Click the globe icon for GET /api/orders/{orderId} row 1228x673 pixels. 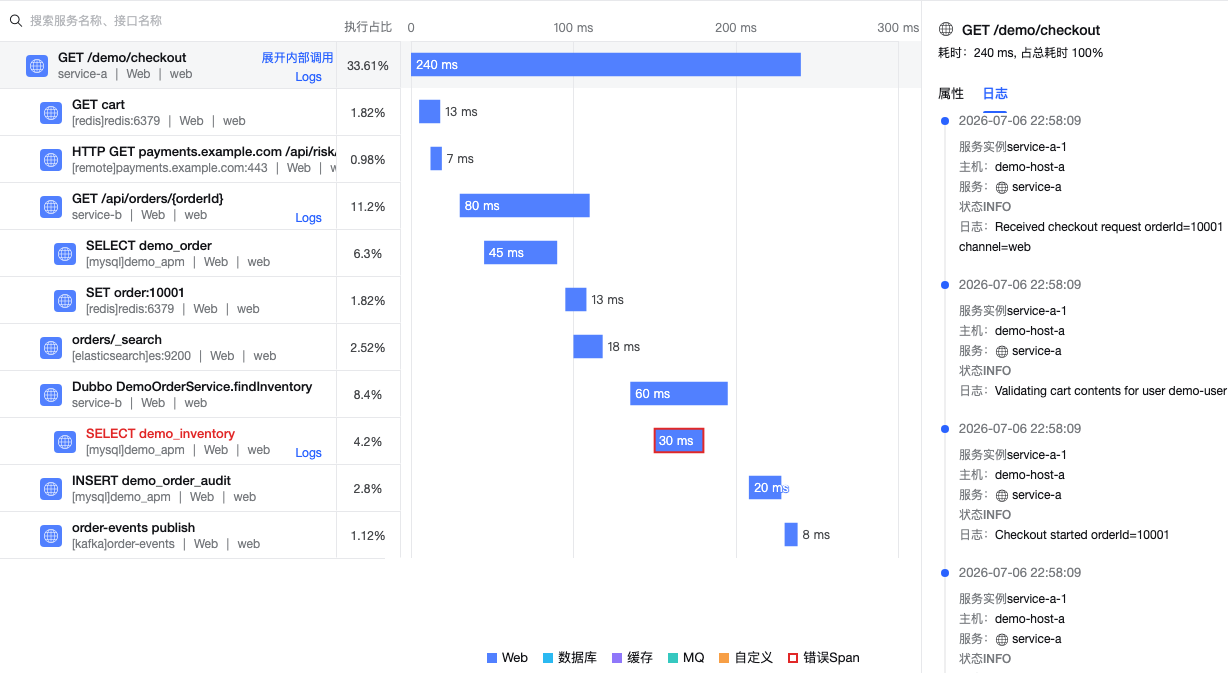point(51,207)
